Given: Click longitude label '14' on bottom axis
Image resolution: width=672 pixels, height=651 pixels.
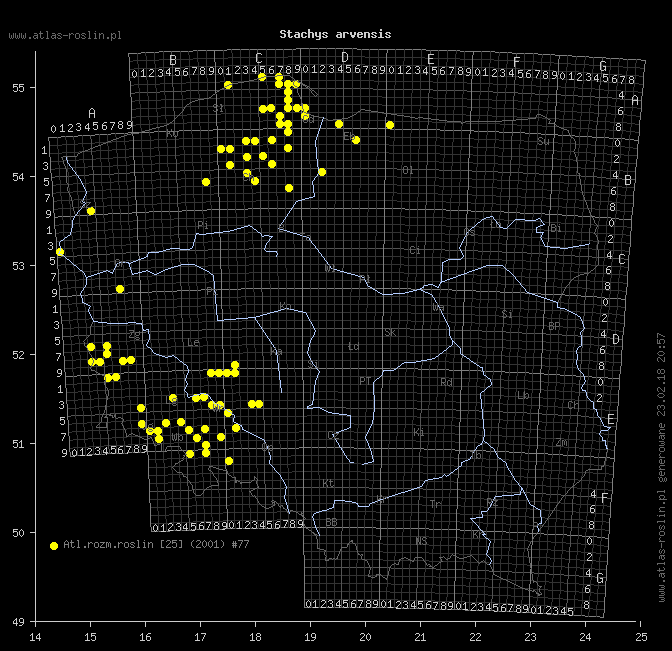Looking at the screenshot, I should pos(36,637).
